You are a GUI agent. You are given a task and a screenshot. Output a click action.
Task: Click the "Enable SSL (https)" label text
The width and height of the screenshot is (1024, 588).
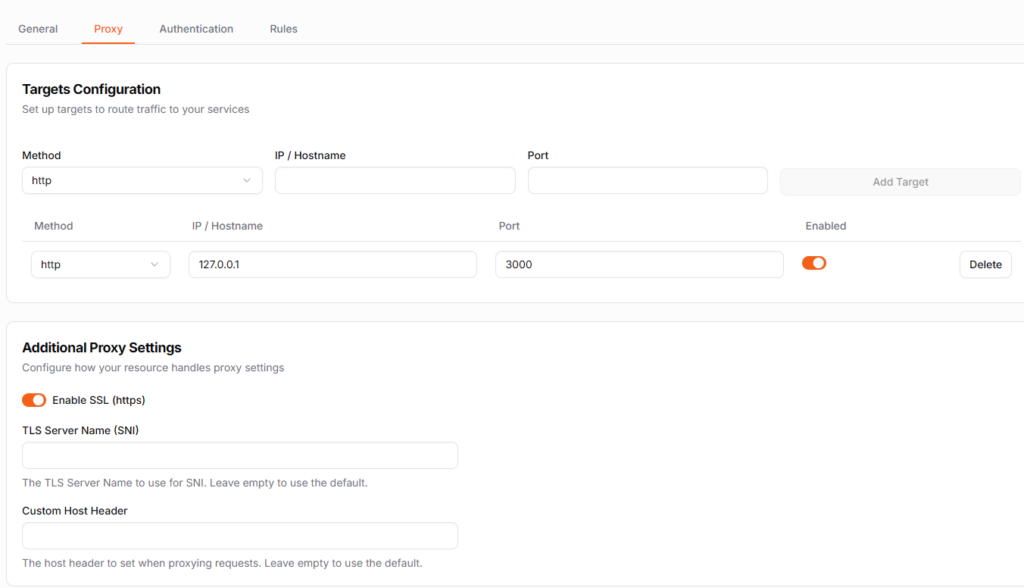(99, 400)
